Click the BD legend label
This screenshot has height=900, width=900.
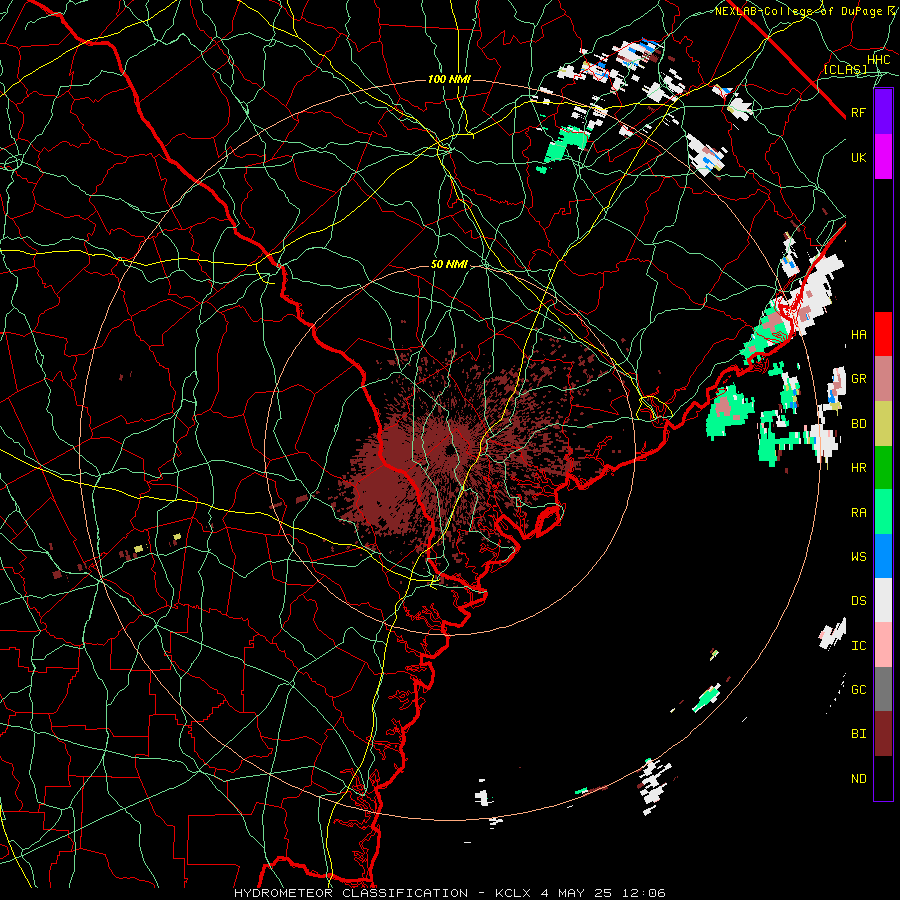pyautogui.click(x=859, y=424)
